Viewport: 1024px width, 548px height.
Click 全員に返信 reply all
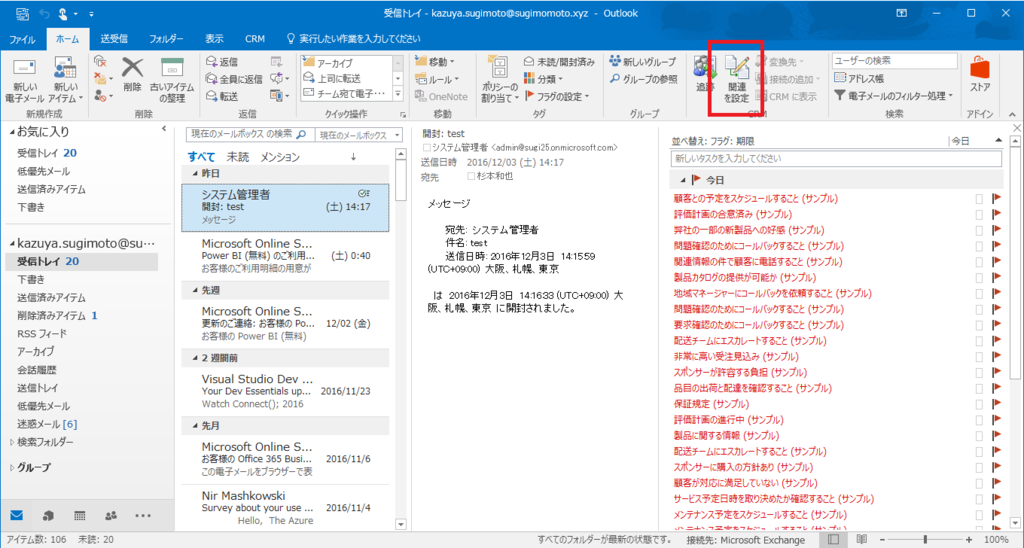[234, 79]
